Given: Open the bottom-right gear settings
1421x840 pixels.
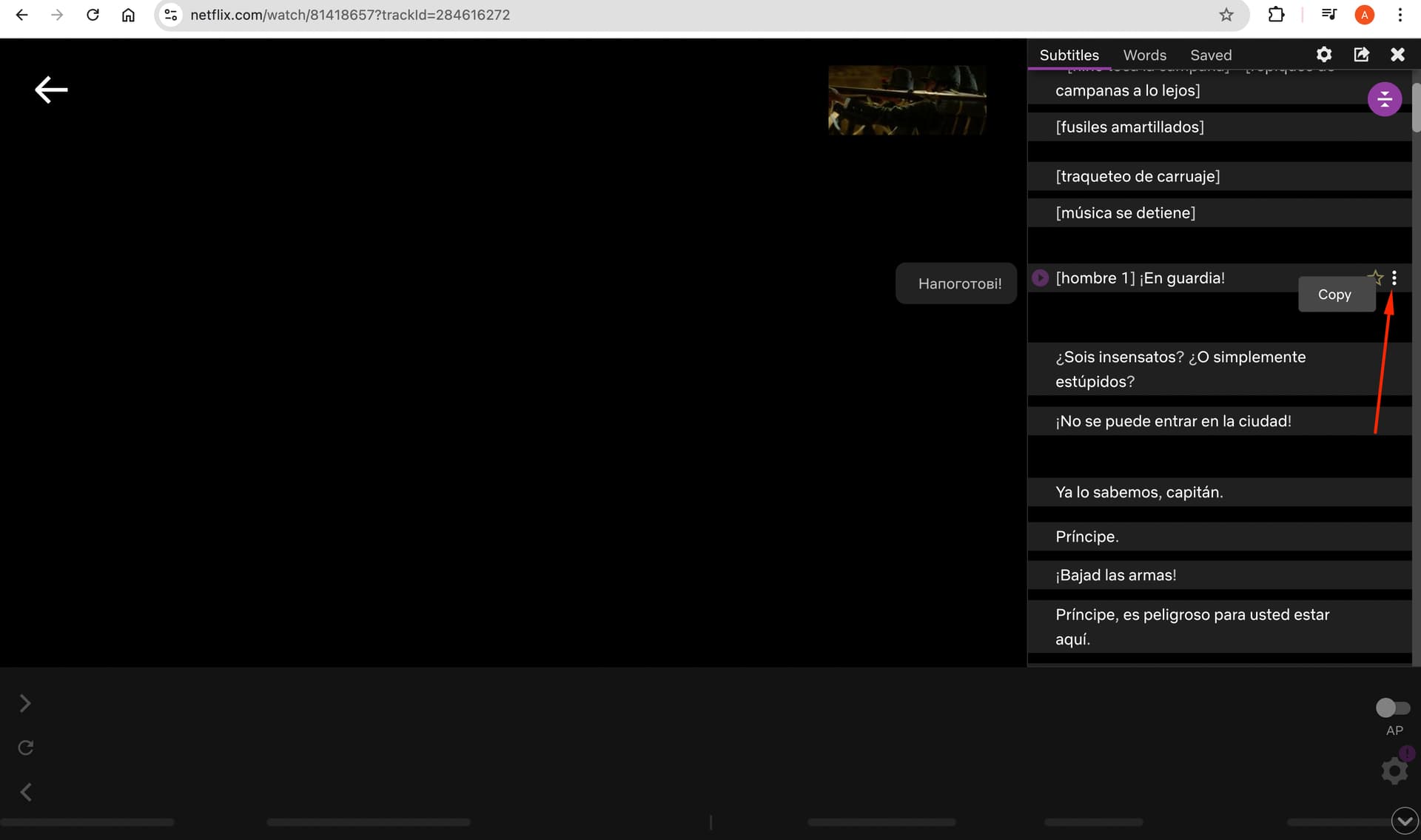Looking at the screenshot, I should [x=1394, y=771].
